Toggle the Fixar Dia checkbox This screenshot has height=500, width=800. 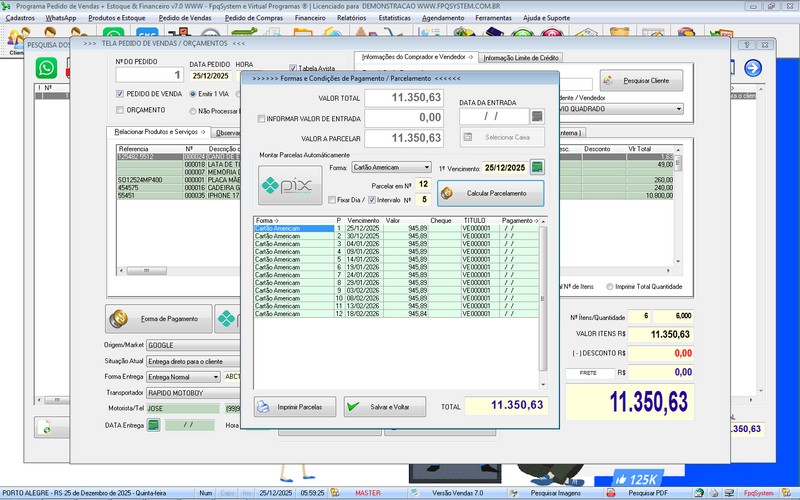coord(332,200)
